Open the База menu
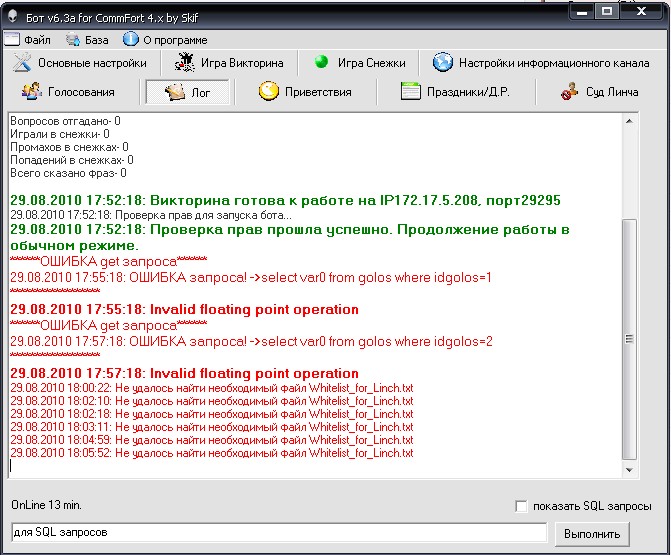 click(x=88, y=40)
